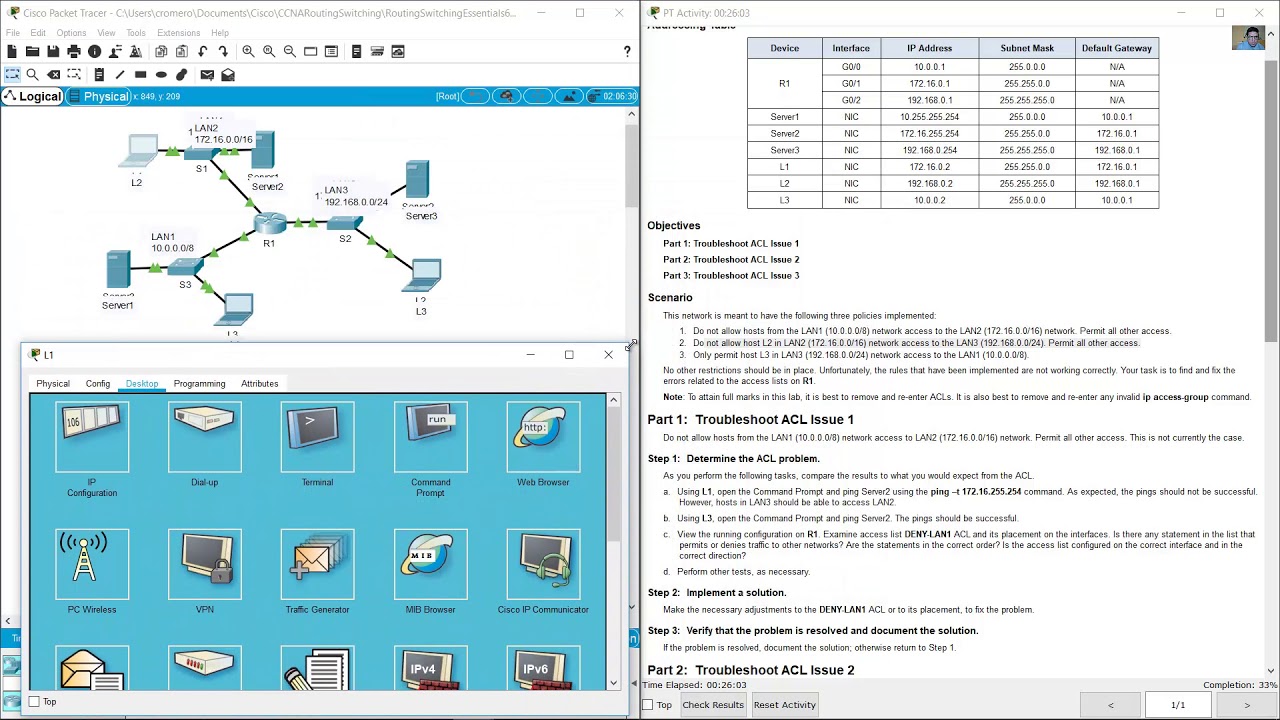Screen dimensions: 1280x720
Task: Pick the Inspect magnifier tool
Action: (33, 74)
